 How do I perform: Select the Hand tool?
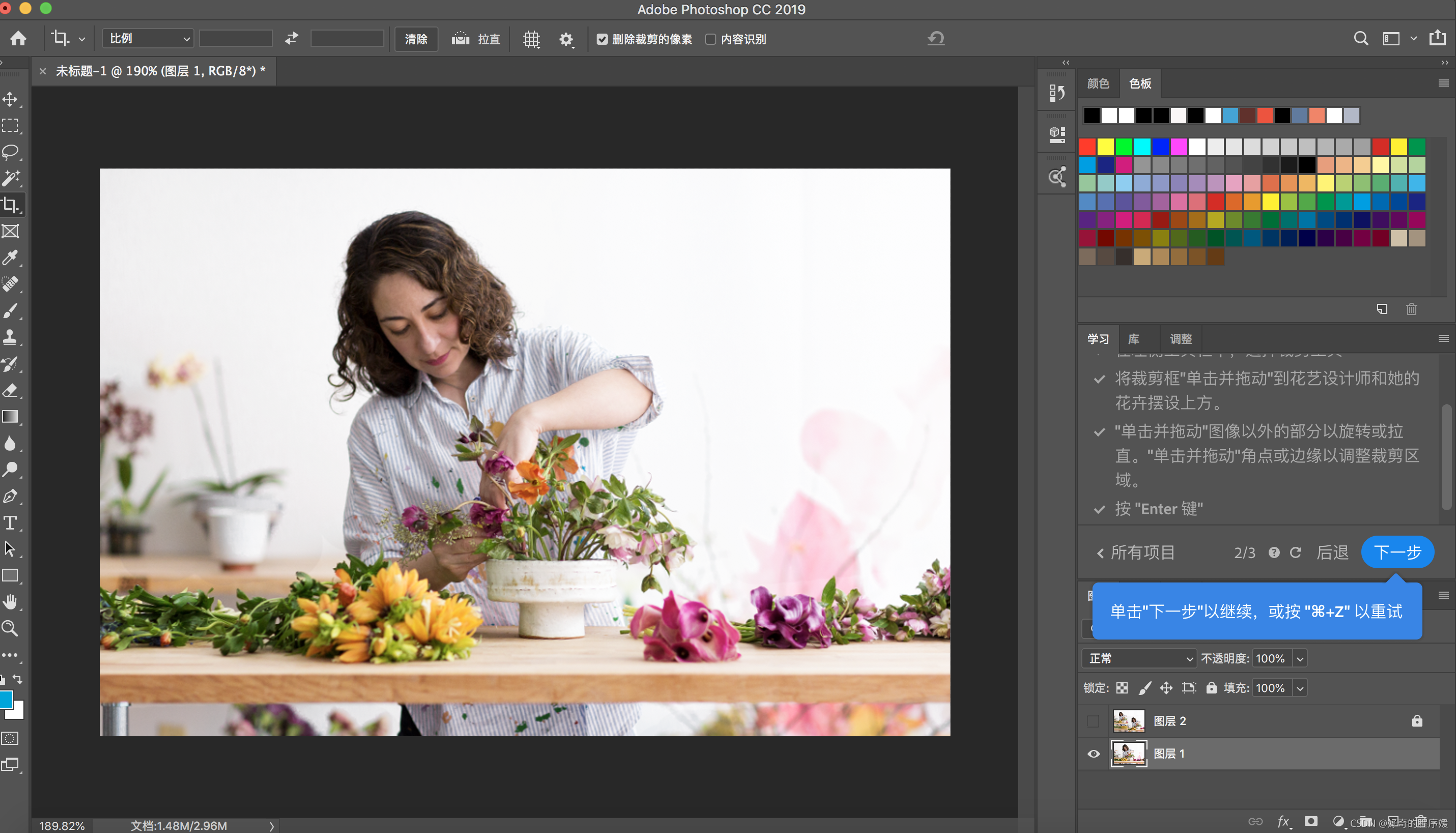pos(10,602)
